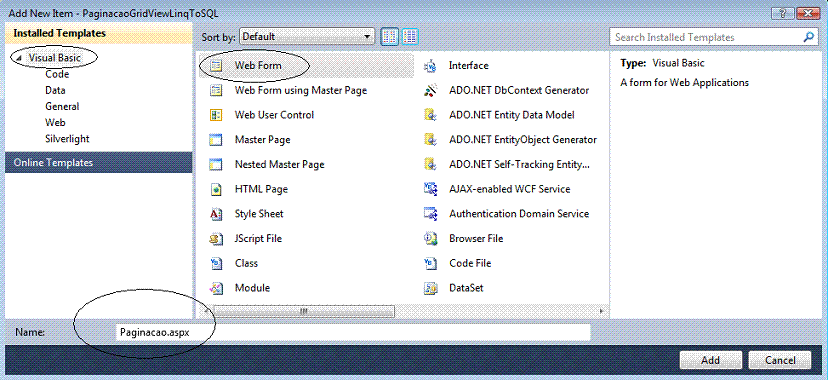Select the JScript File icon
Viewport: 828px width, 380px height.
click(215, 239)
